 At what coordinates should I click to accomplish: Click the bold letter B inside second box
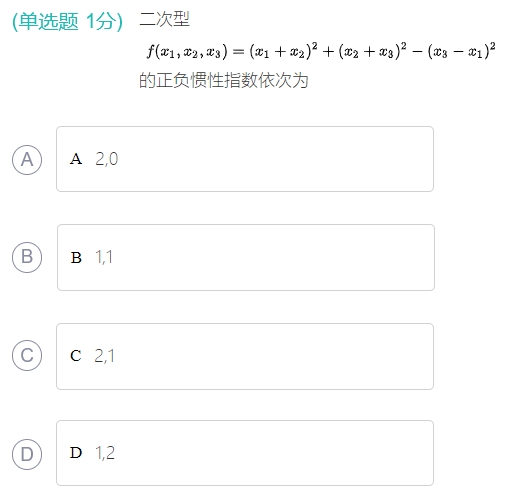(x=76, y=258)
